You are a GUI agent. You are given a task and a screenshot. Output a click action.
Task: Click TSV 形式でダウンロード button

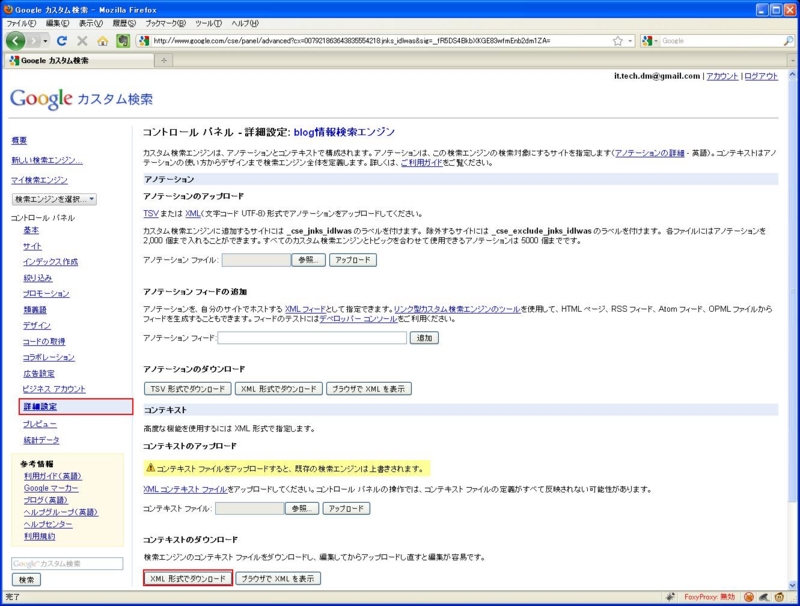click(188, 389)
